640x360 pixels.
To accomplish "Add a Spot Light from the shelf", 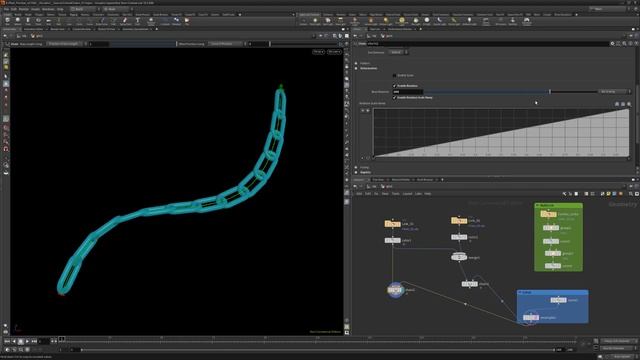I will pyautogui.click(x=328, y=21).
